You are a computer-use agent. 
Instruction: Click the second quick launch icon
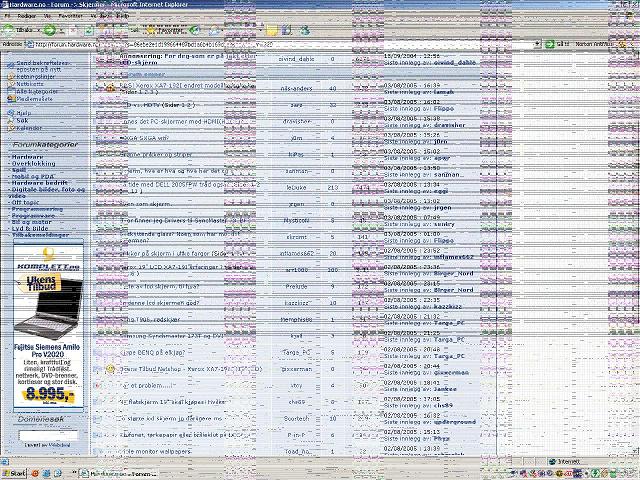[46, 473]
